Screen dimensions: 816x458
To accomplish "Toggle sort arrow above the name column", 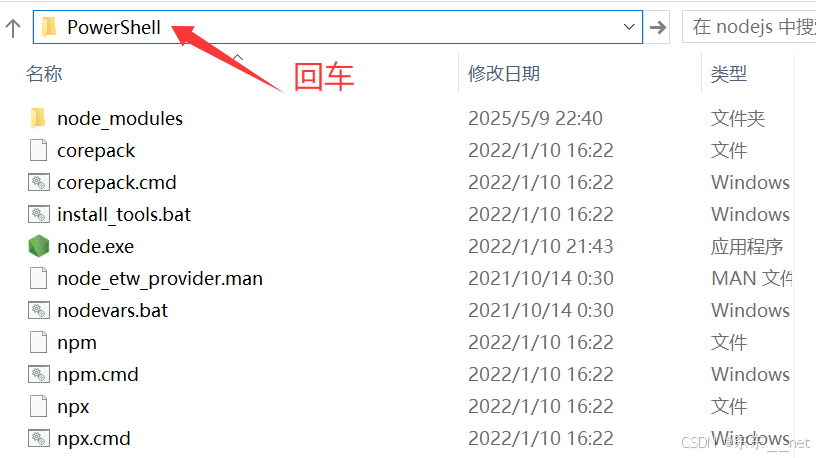I will (238, 57).
